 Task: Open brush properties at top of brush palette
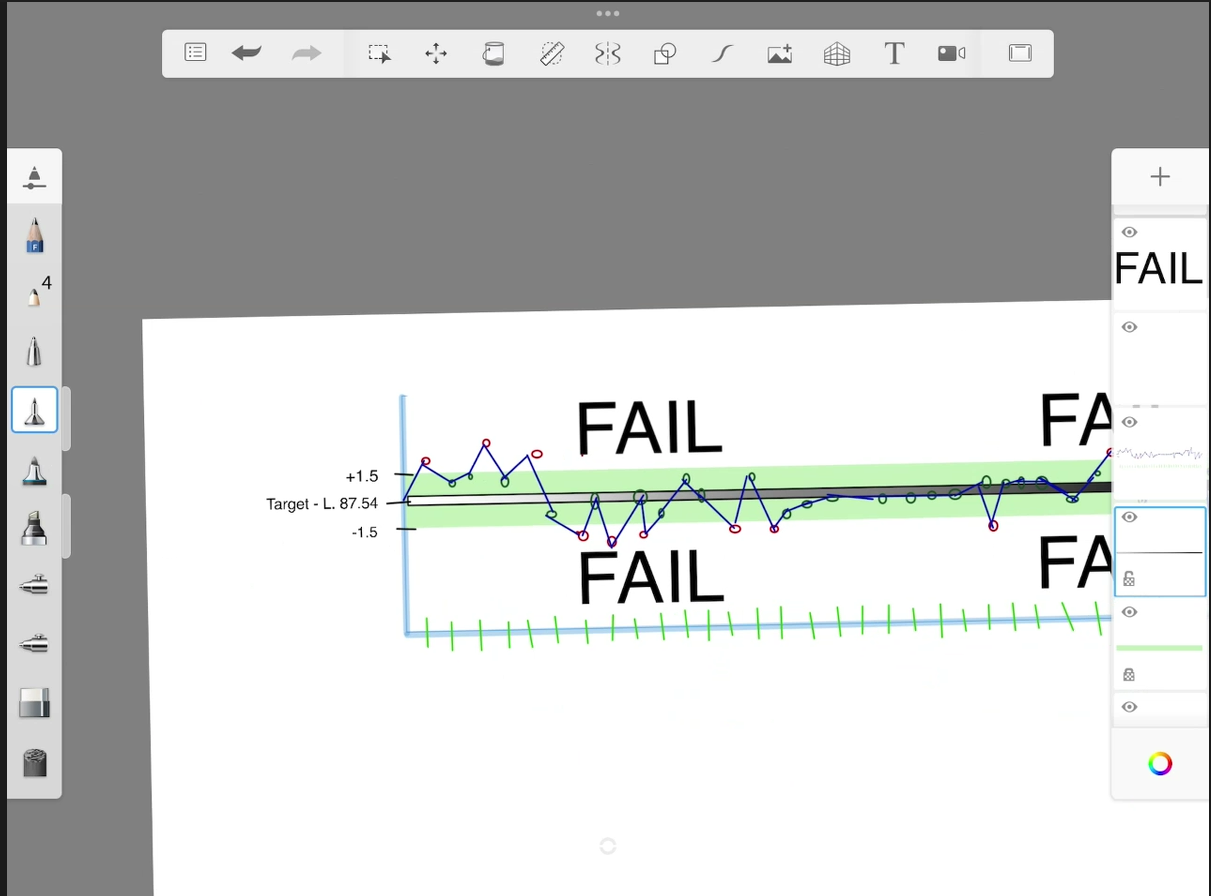pyautogui.click(x=35, y=178)
